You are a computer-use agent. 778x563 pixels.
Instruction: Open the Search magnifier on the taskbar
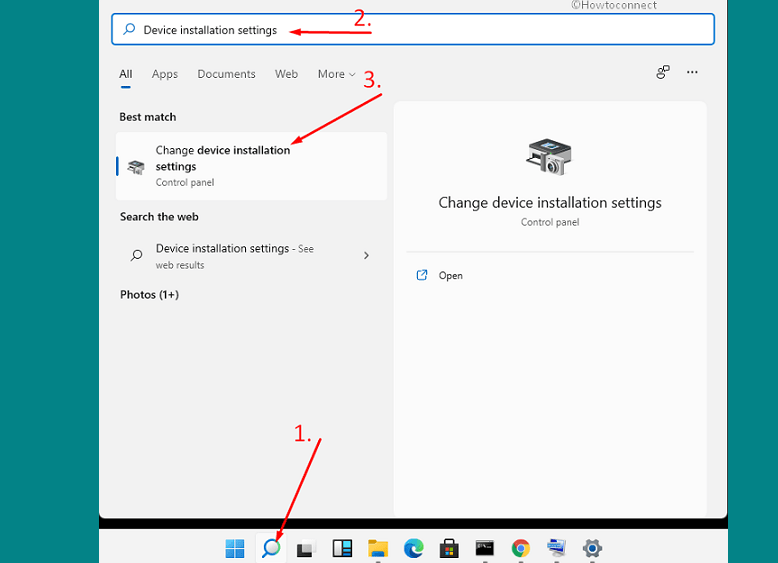(x=271, y=548)
